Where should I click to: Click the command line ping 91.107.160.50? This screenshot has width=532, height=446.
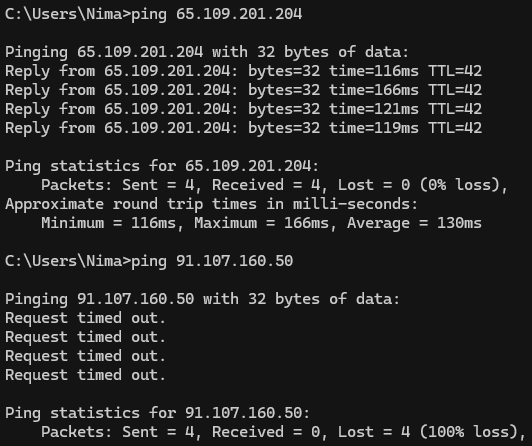tap(149, 261)
